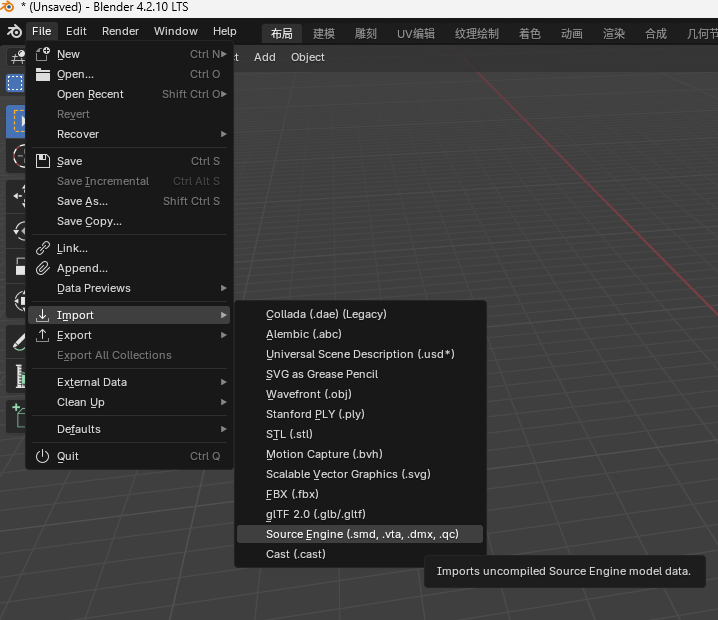Select FBX (.fbx) import format
718x620 pixels.
[292, 494]
